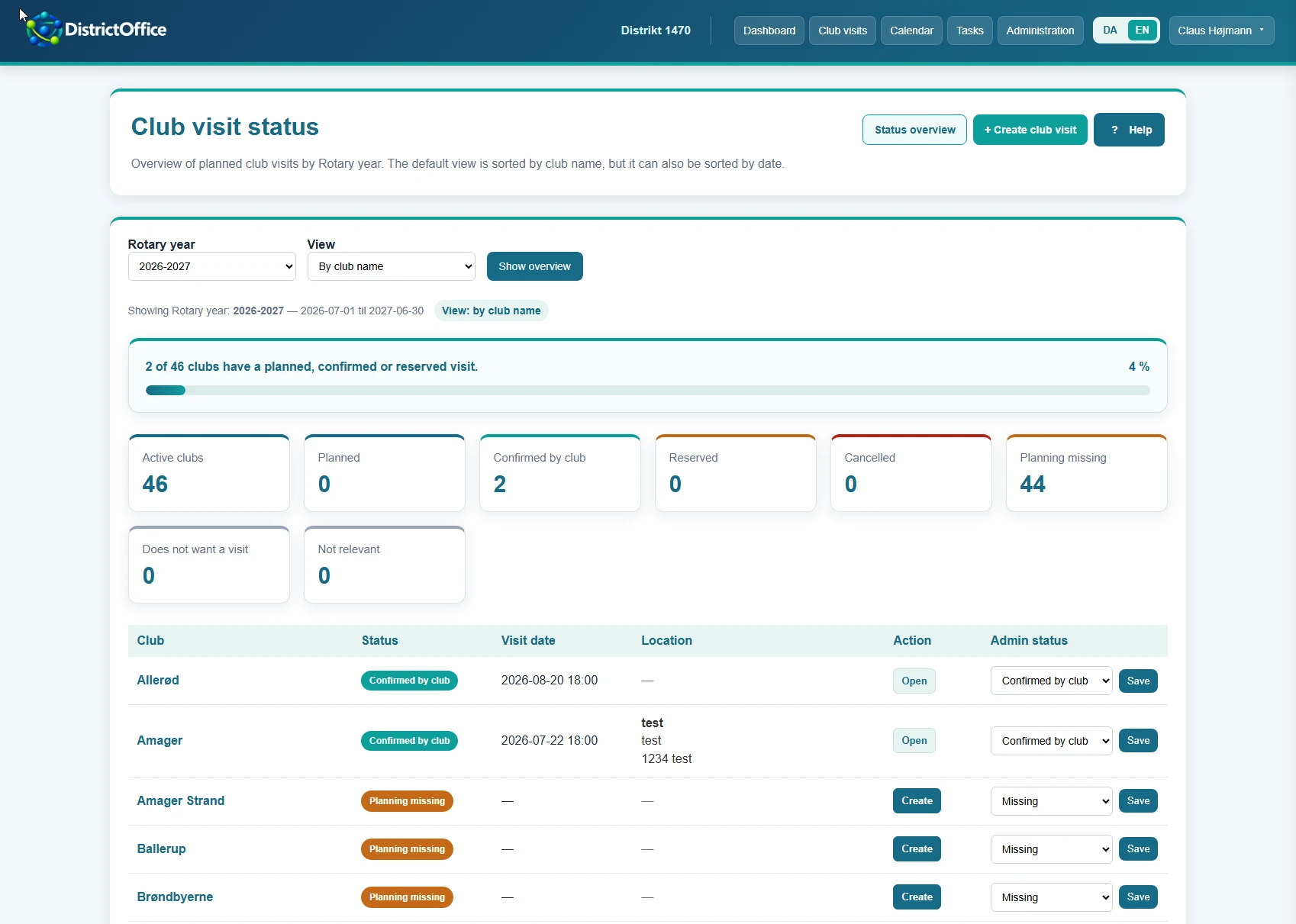
Task: Click Create for Ballerup
Action: tap(917, 848)
